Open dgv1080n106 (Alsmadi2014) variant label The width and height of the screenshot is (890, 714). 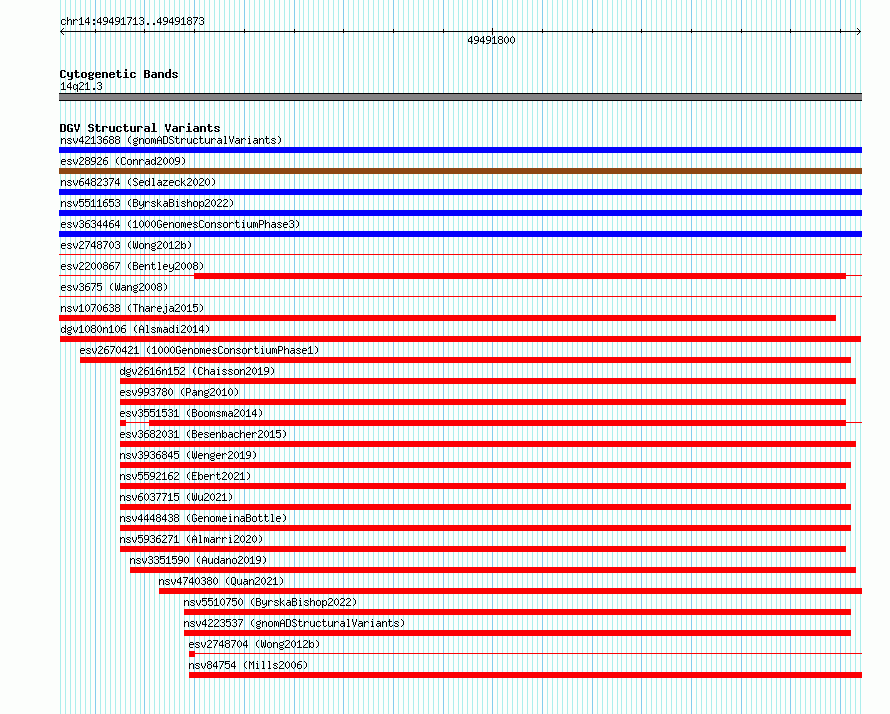[135, 329]
